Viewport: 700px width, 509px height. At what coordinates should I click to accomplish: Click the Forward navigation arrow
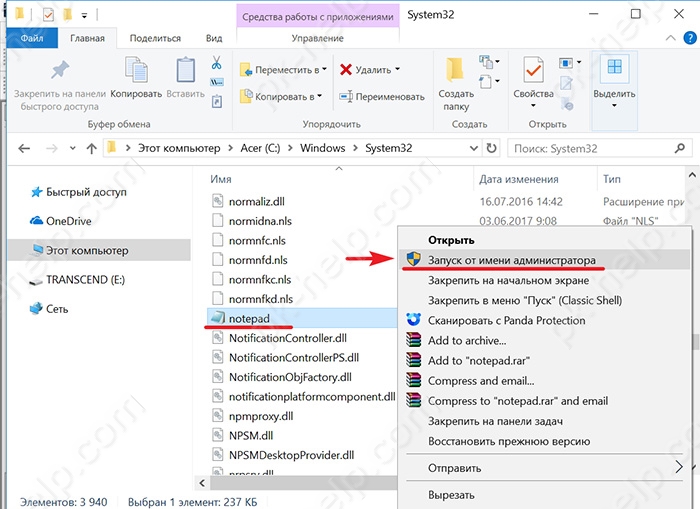[x=52, y=148]
